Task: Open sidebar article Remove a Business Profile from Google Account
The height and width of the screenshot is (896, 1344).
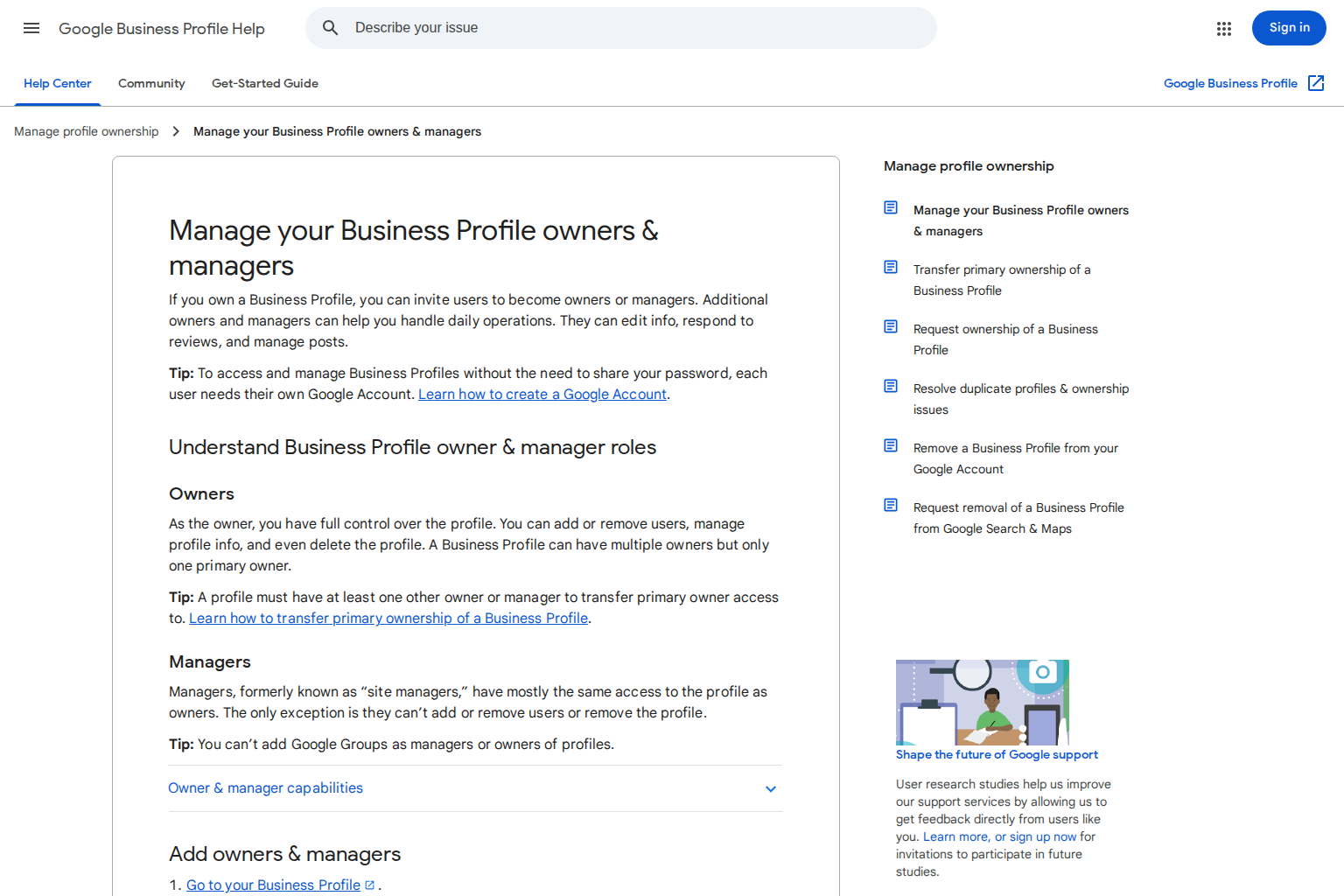Action: [1016, 458]
